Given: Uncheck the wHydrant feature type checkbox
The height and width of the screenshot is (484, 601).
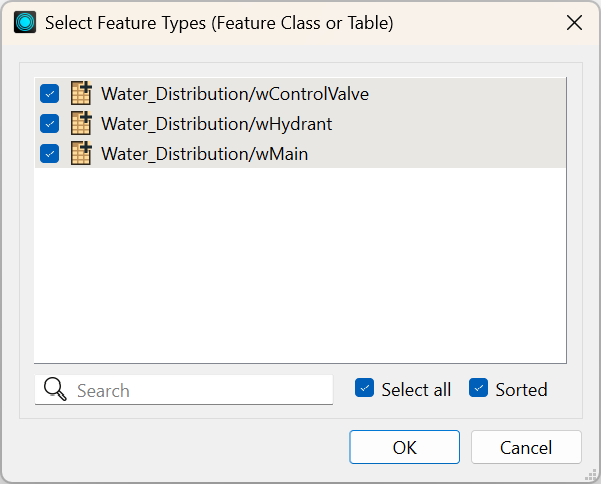Looking at the screenshot, I should click(49, 124).
